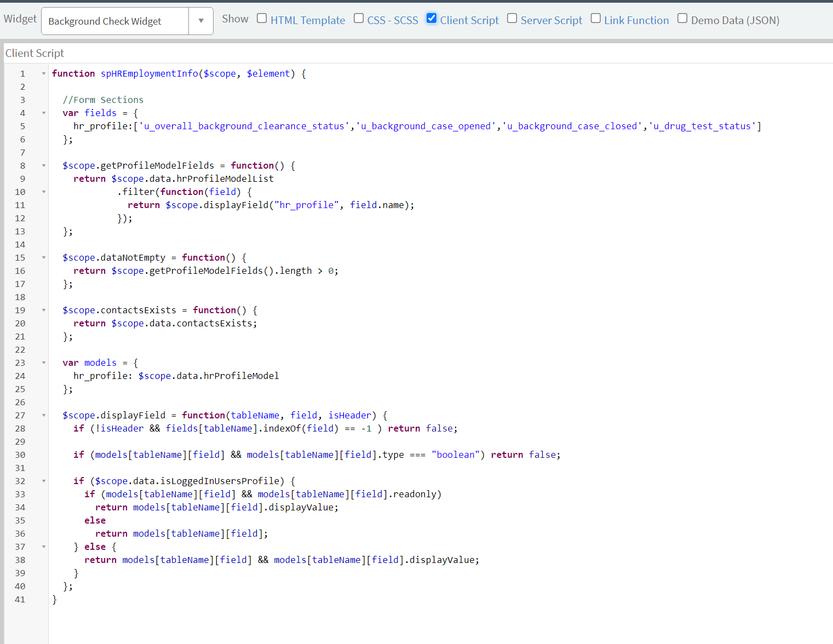Enable the HTML Template checkbox
Viewport: 833px width, 644px height.
pyautogui.click(x=261, y=19)
